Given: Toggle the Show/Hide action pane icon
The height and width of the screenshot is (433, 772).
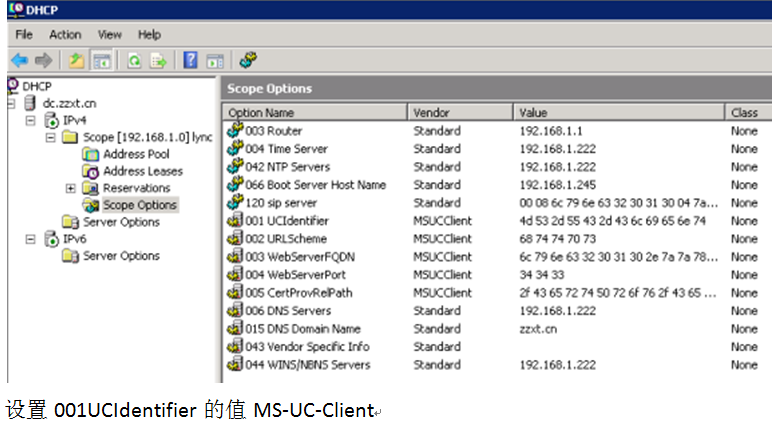Looking at the screenshot, I should point(215,61).
